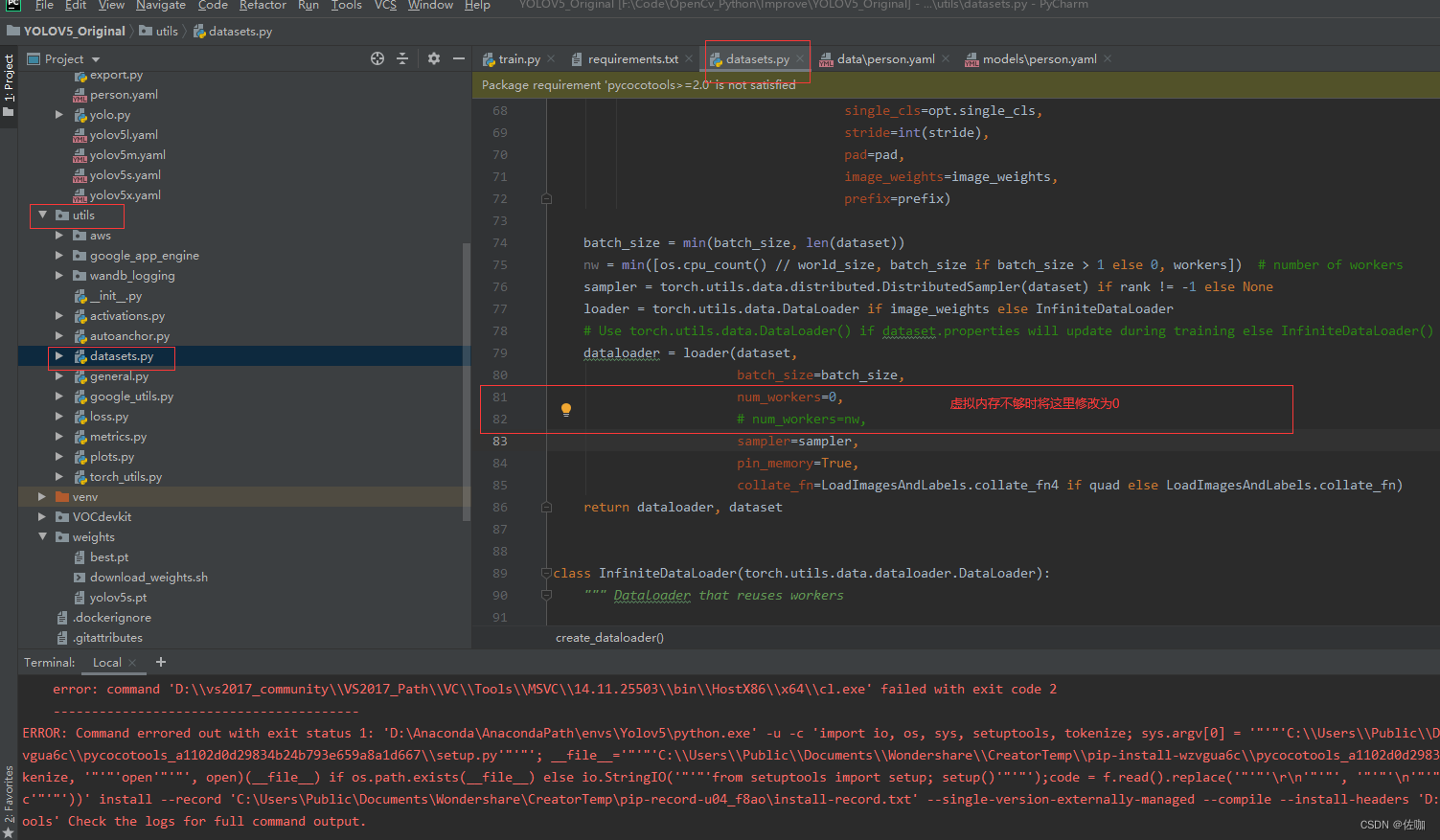Select autoanchor.py in project tree
1440x840 pixels.
point(129,336)
